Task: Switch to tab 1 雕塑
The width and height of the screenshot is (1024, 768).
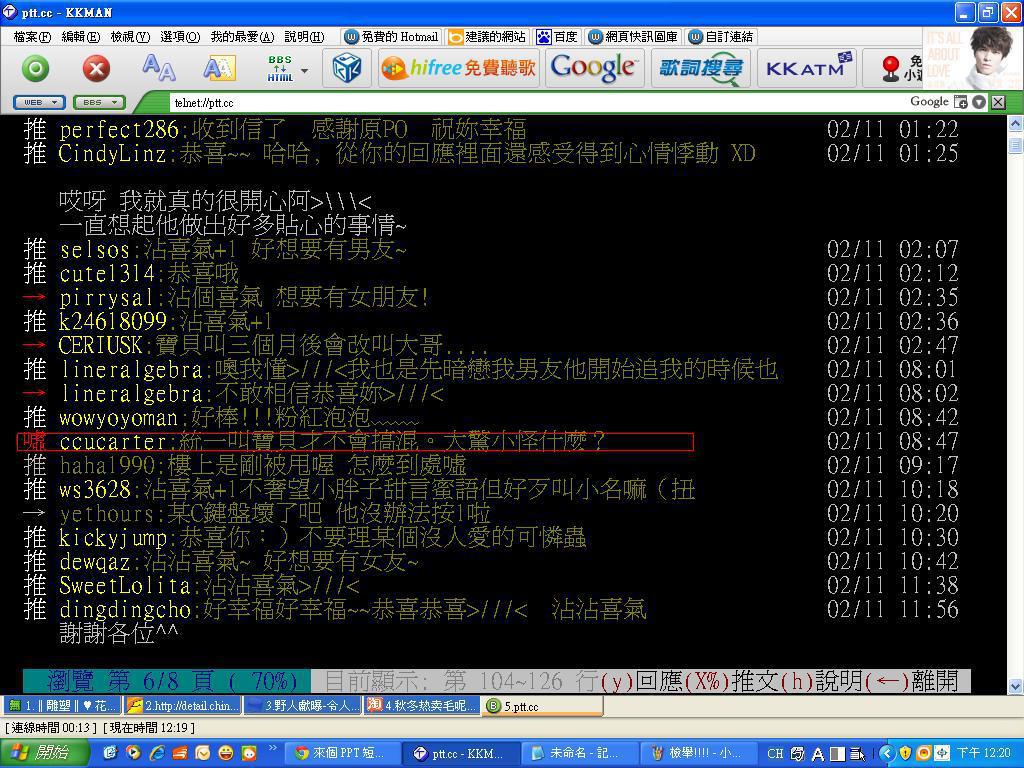Action: pos(63,705)
